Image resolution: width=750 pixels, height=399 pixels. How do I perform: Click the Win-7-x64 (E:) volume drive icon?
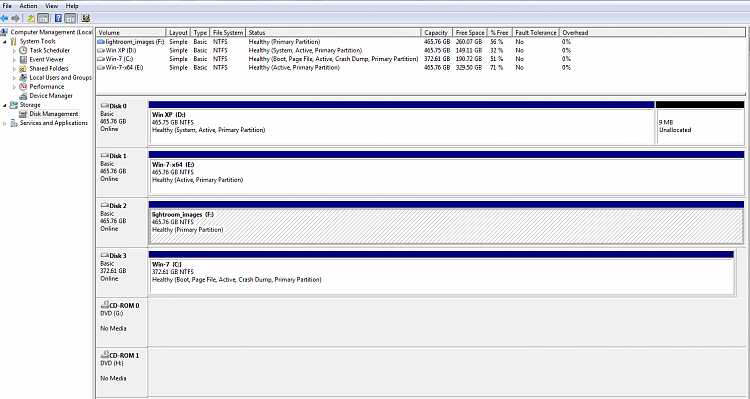(x=100, y=67)
